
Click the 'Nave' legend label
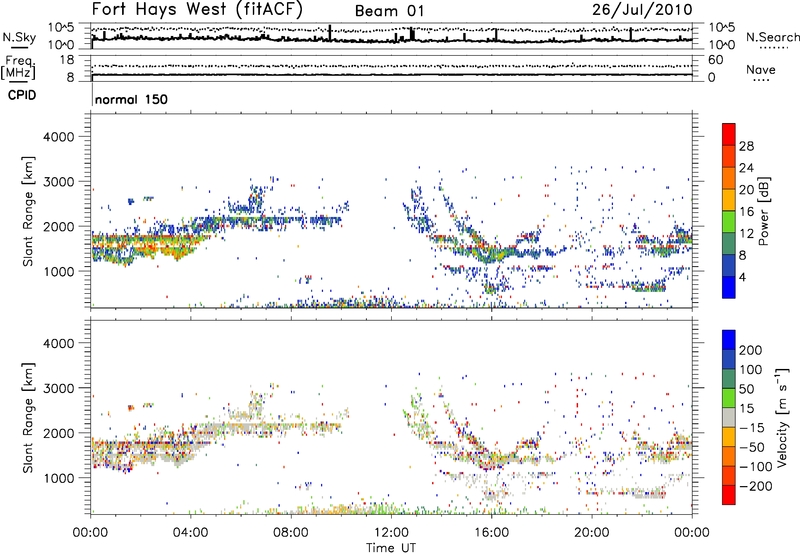point(761,69)
